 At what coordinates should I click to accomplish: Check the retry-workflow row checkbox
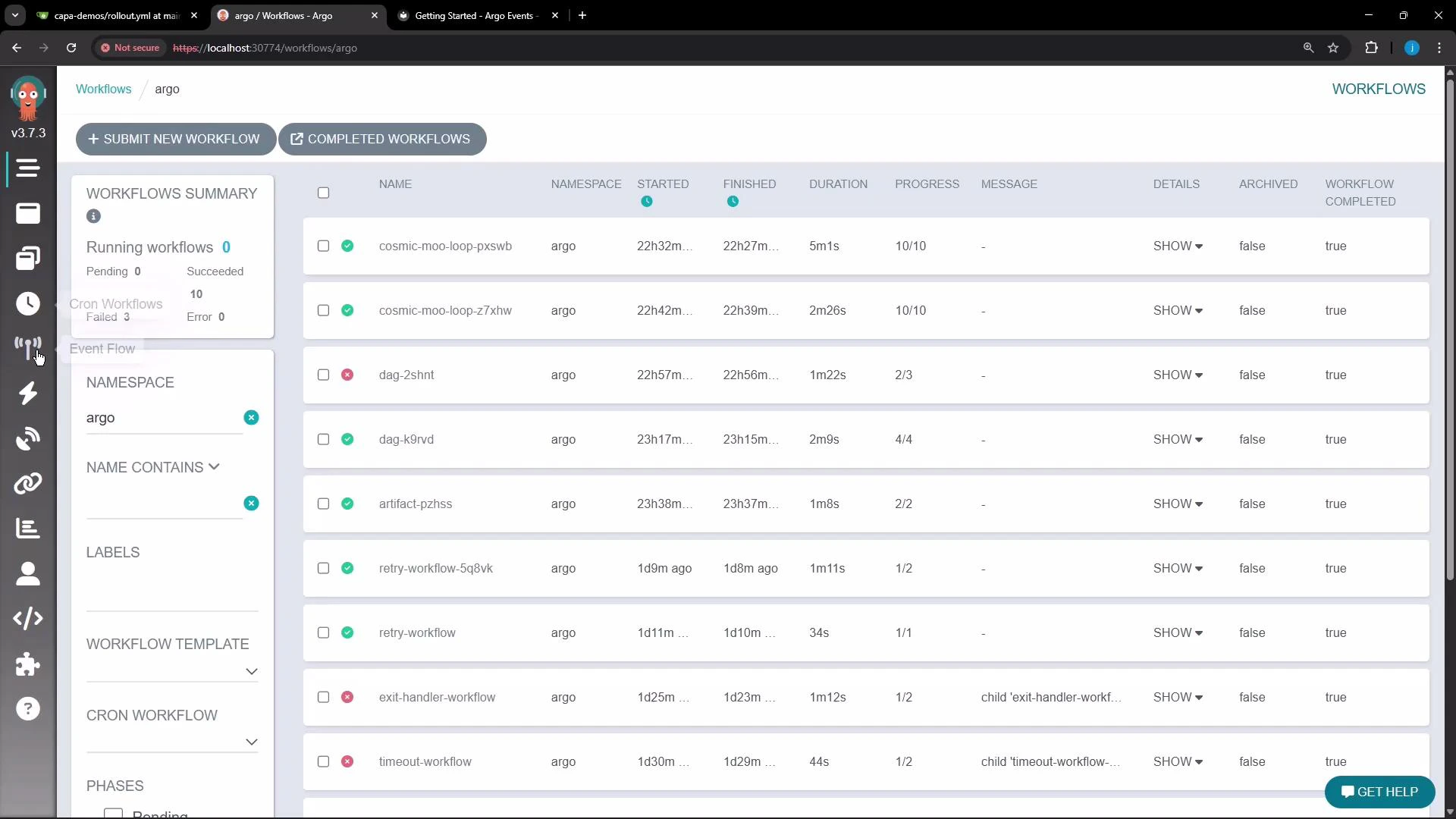point(323,632)
